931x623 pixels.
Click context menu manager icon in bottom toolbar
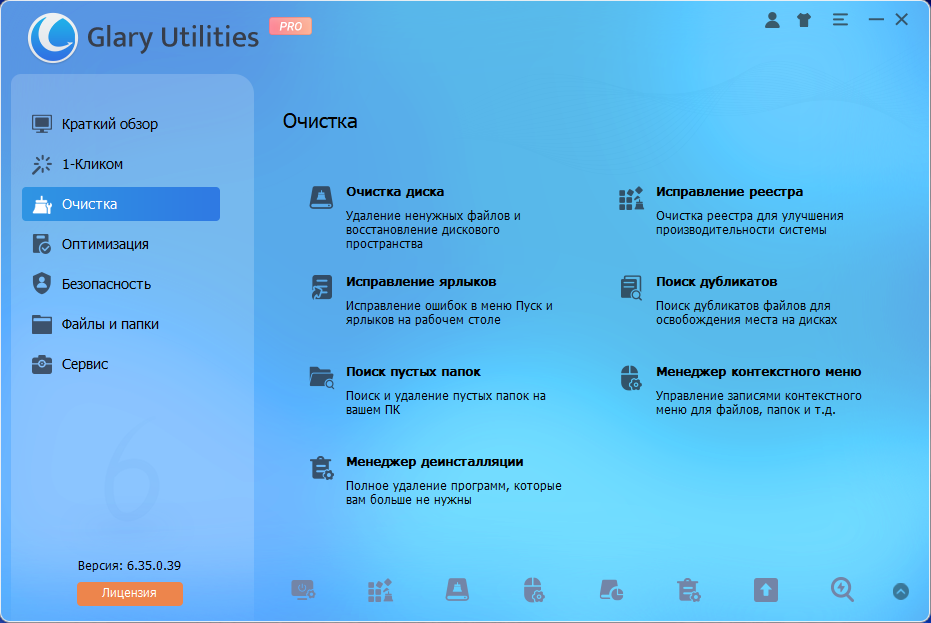pos(534,590)
